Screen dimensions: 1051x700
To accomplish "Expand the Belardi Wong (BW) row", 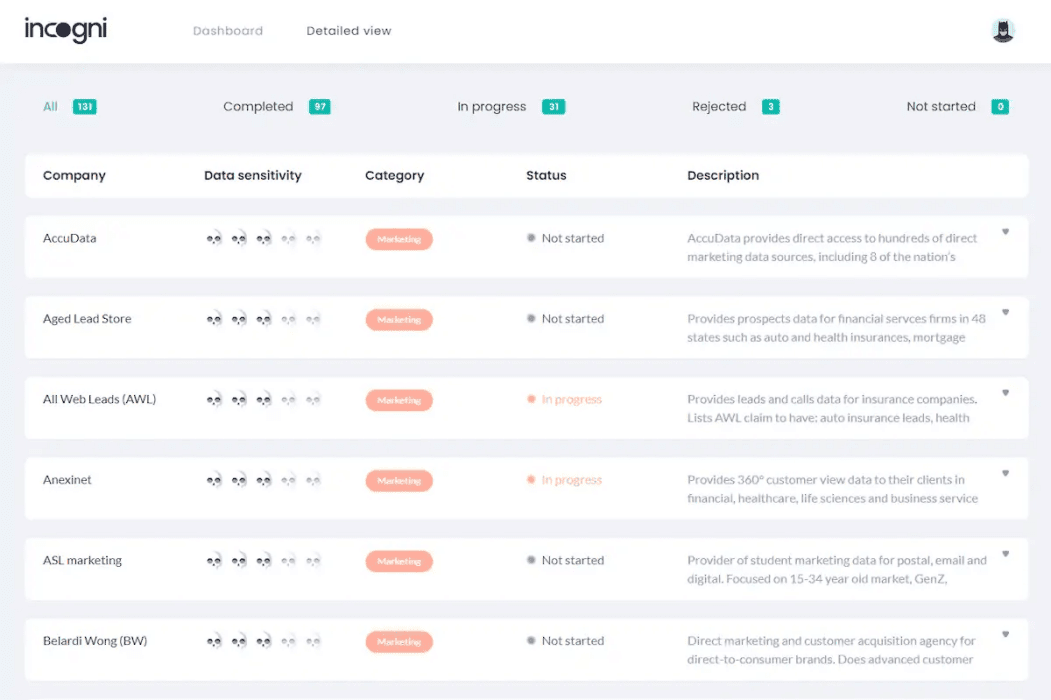I will (x=1005, y=634).
